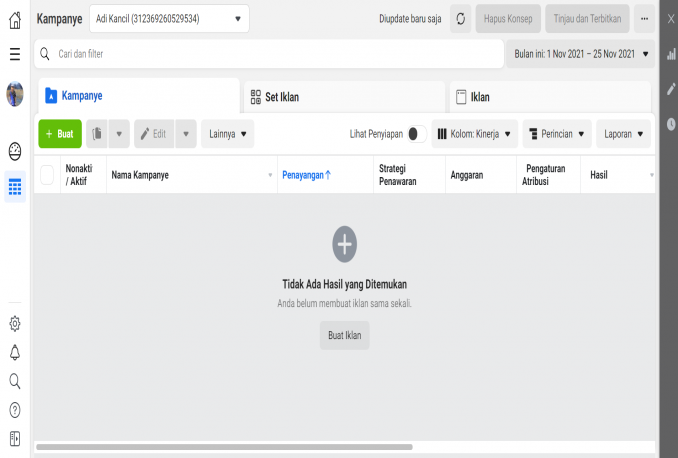Screen dimensions: 678x458
Task: Click the refresh icon next to Hapus Konsep
Action: click(x=460, y=19)
